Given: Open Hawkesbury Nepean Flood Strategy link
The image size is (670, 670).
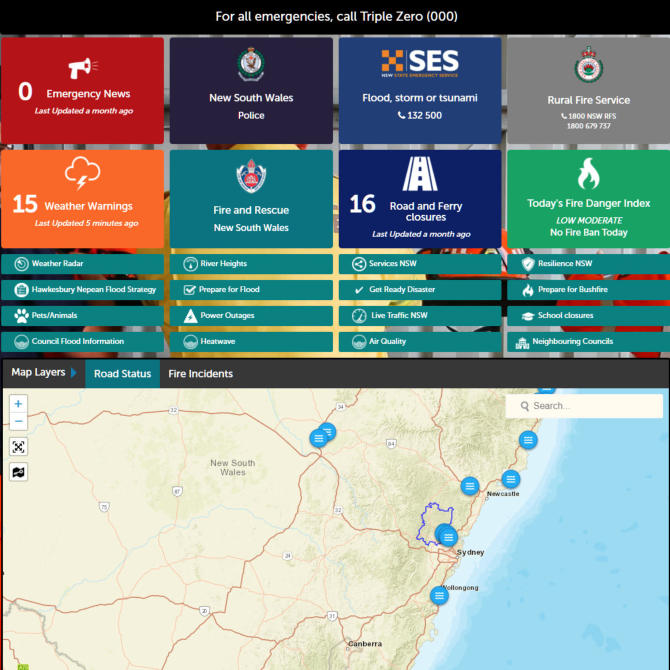Looking at the screenshot, I should click(82, 290).
